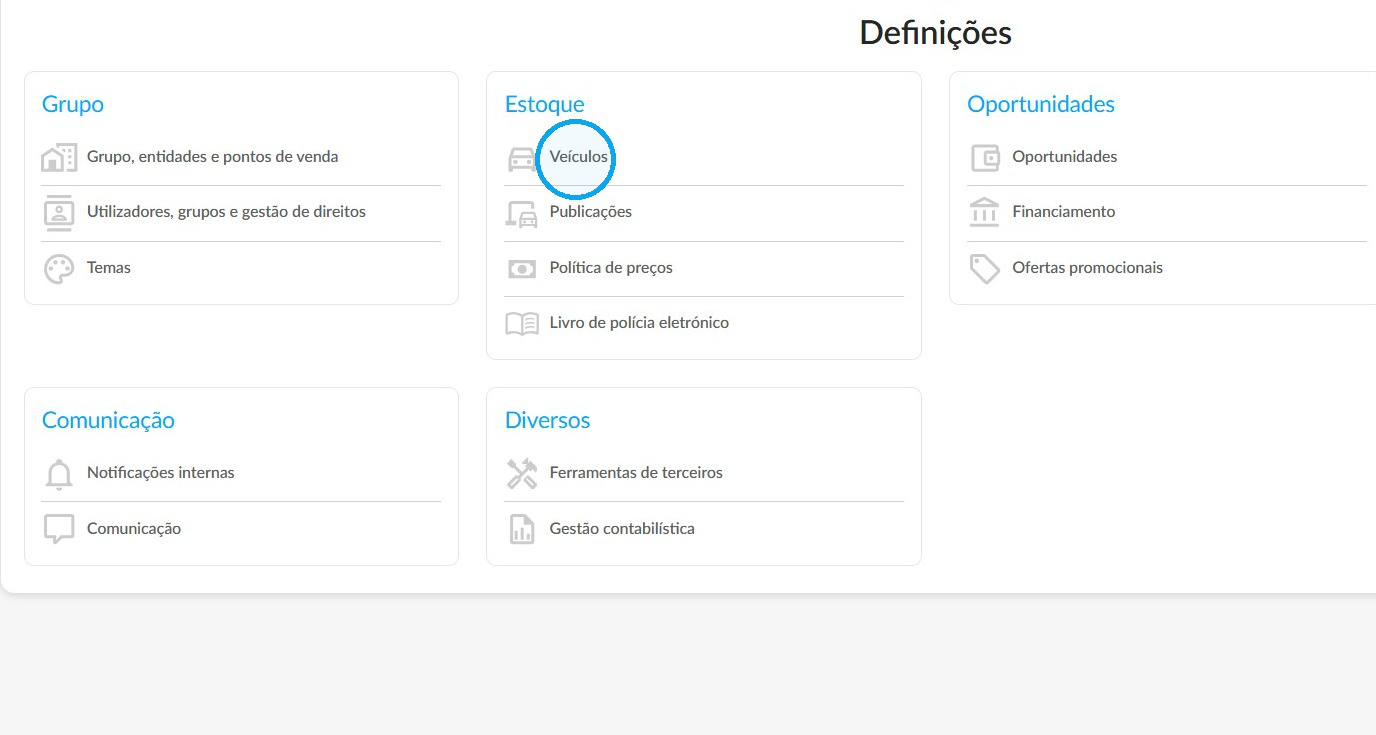Click the car icon beside Veículos
The height and width of the screenshot is (735, 1376).
click(x=522, y=158)
